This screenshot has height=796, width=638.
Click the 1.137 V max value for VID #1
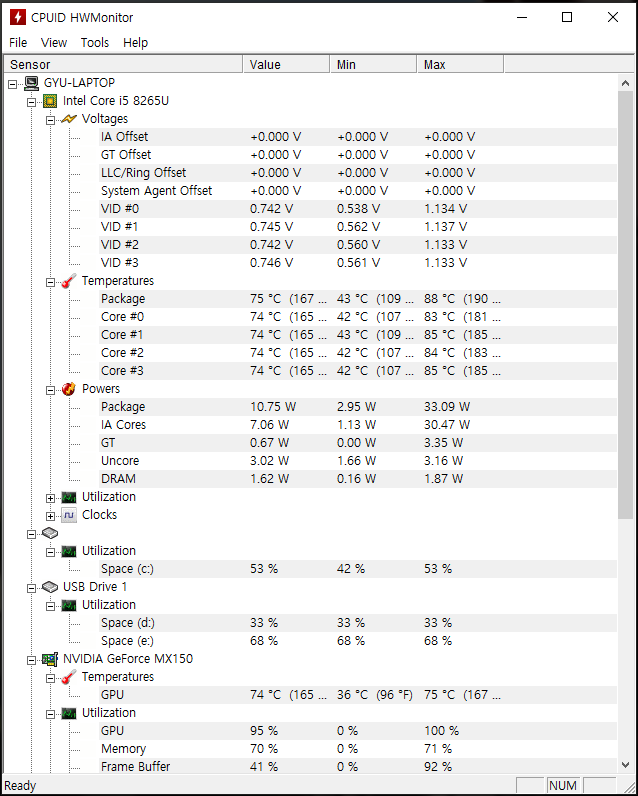tap(446, 227)
